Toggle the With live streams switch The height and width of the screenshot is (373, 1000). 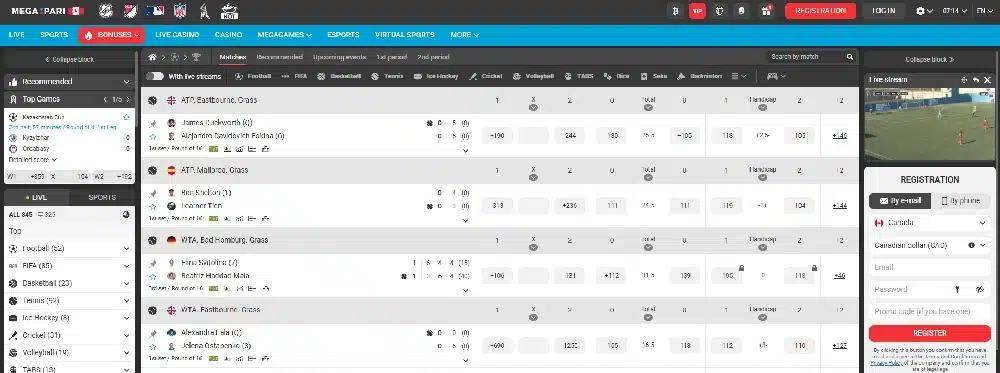(x=154, y=76)
